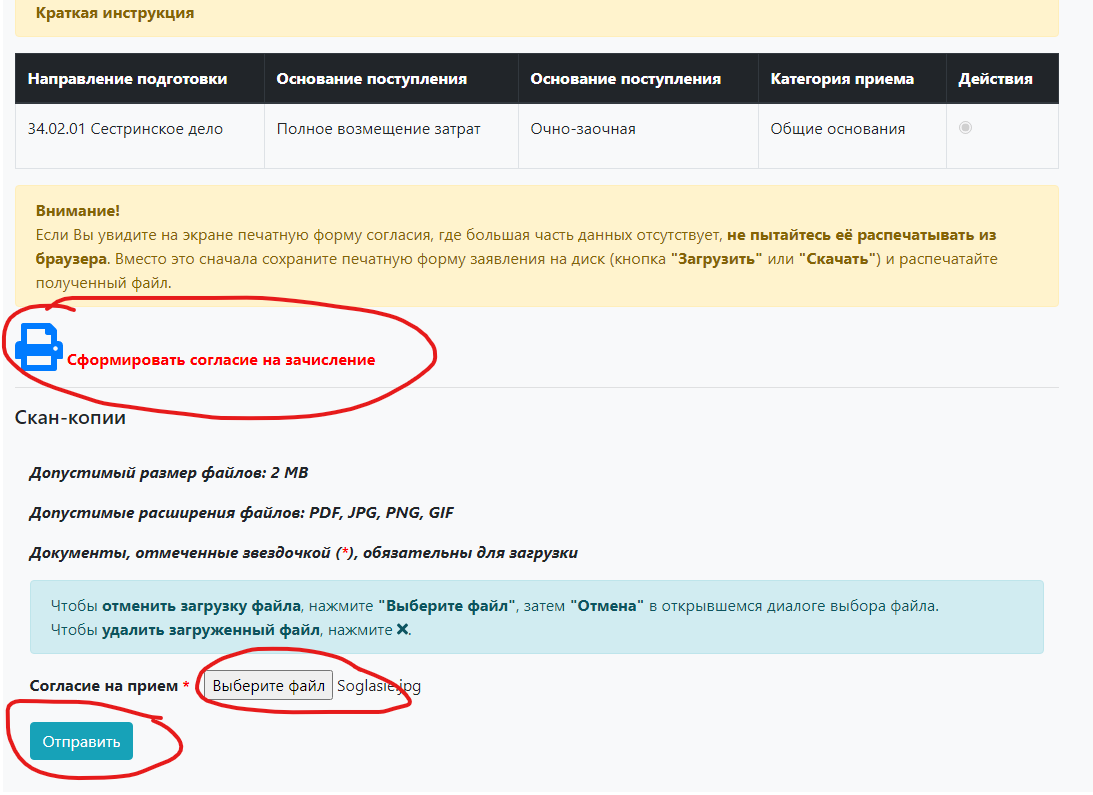
Task: Click the selected file name Soglasie.jpg
Action: (x=379, y=686)
